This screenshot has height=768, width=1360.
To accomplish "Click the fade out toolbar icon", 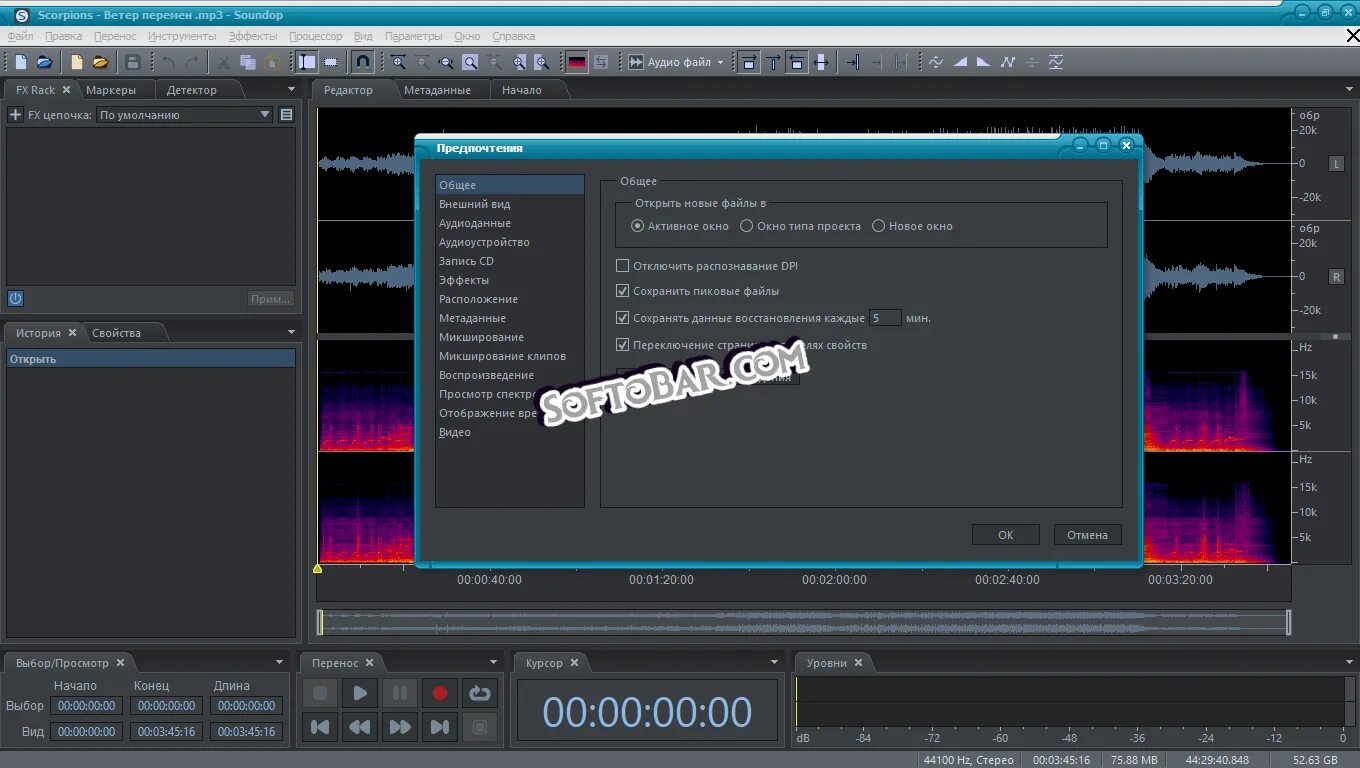I will 984,62.
